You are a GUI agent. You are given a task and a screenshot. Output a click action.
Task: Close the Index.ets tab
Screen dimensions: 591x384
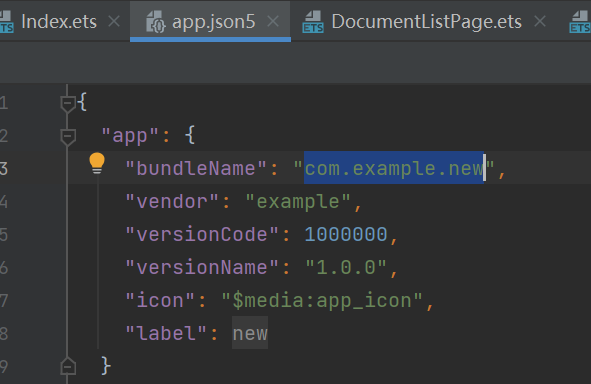114,21
